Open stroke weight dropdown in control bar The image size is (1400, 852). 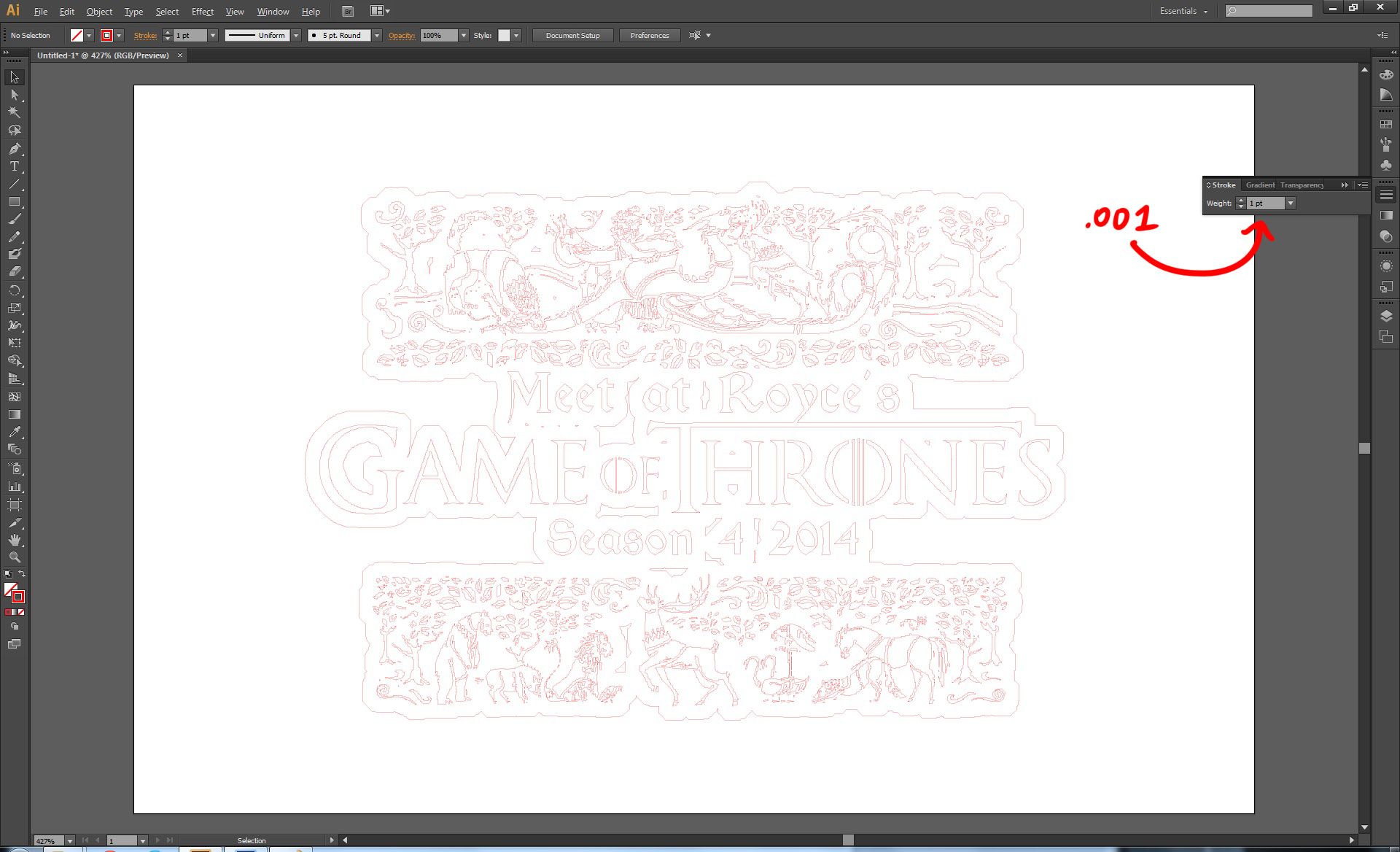click(213, 36)
